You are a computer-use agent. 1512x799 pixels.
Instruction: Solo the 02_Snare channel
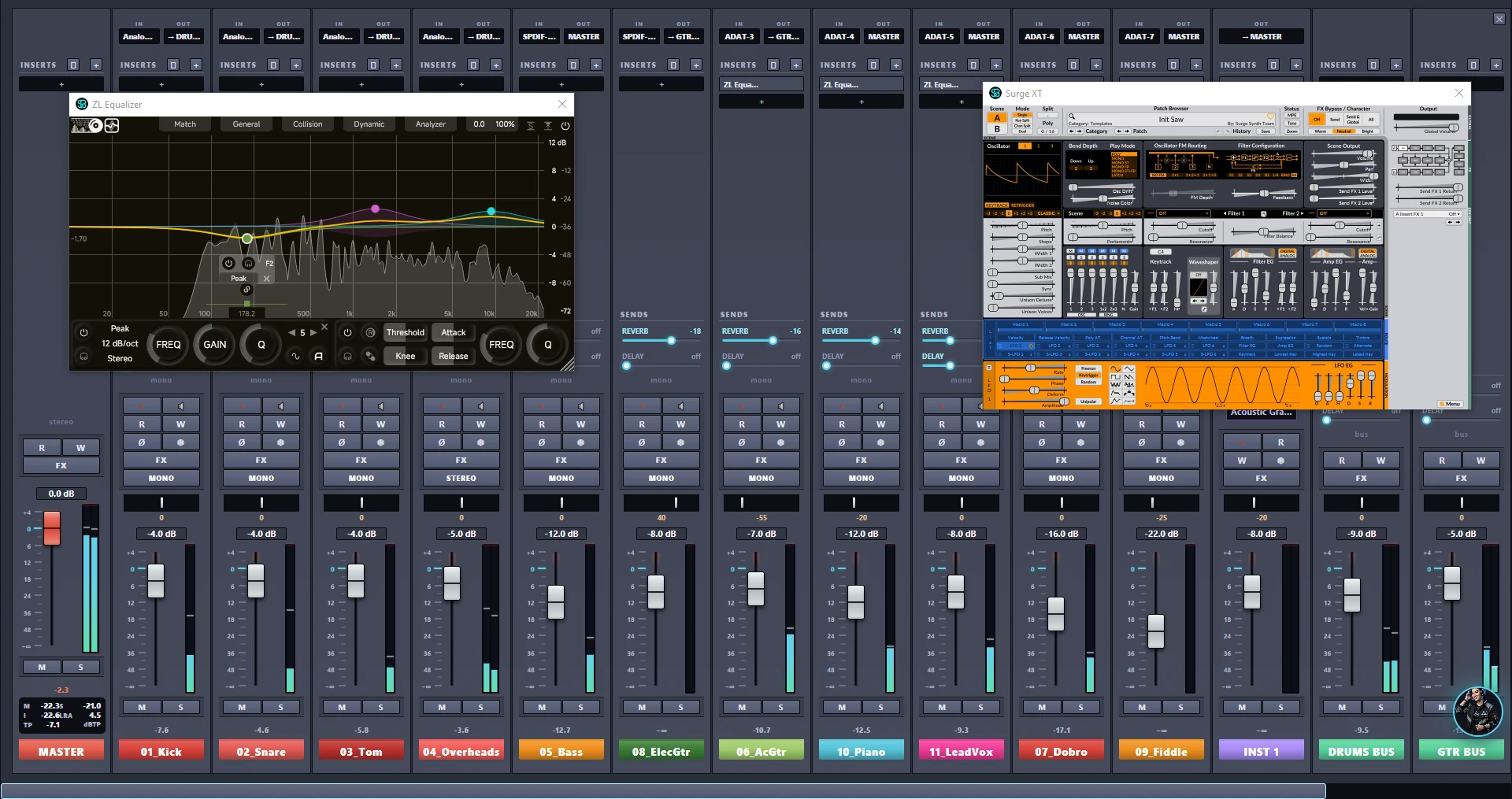(280, 707)
